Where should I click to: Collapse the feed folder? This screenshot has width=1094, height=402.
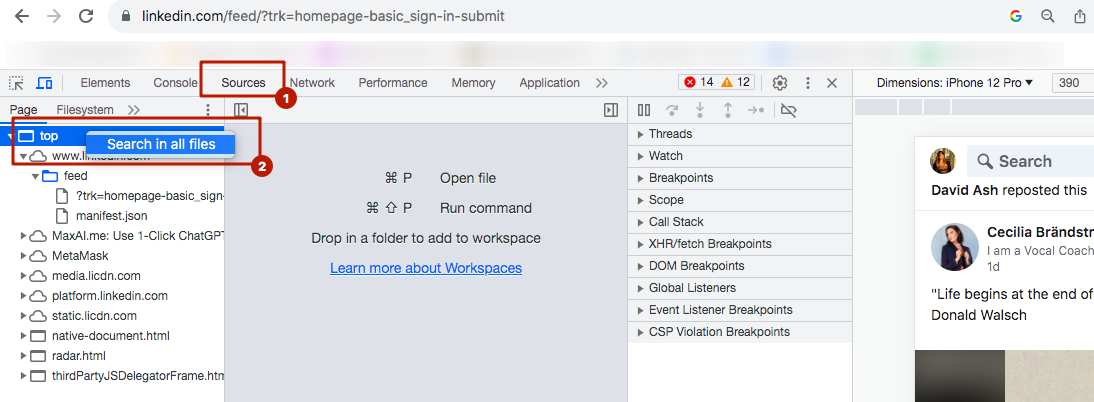(x=36, y=176)
